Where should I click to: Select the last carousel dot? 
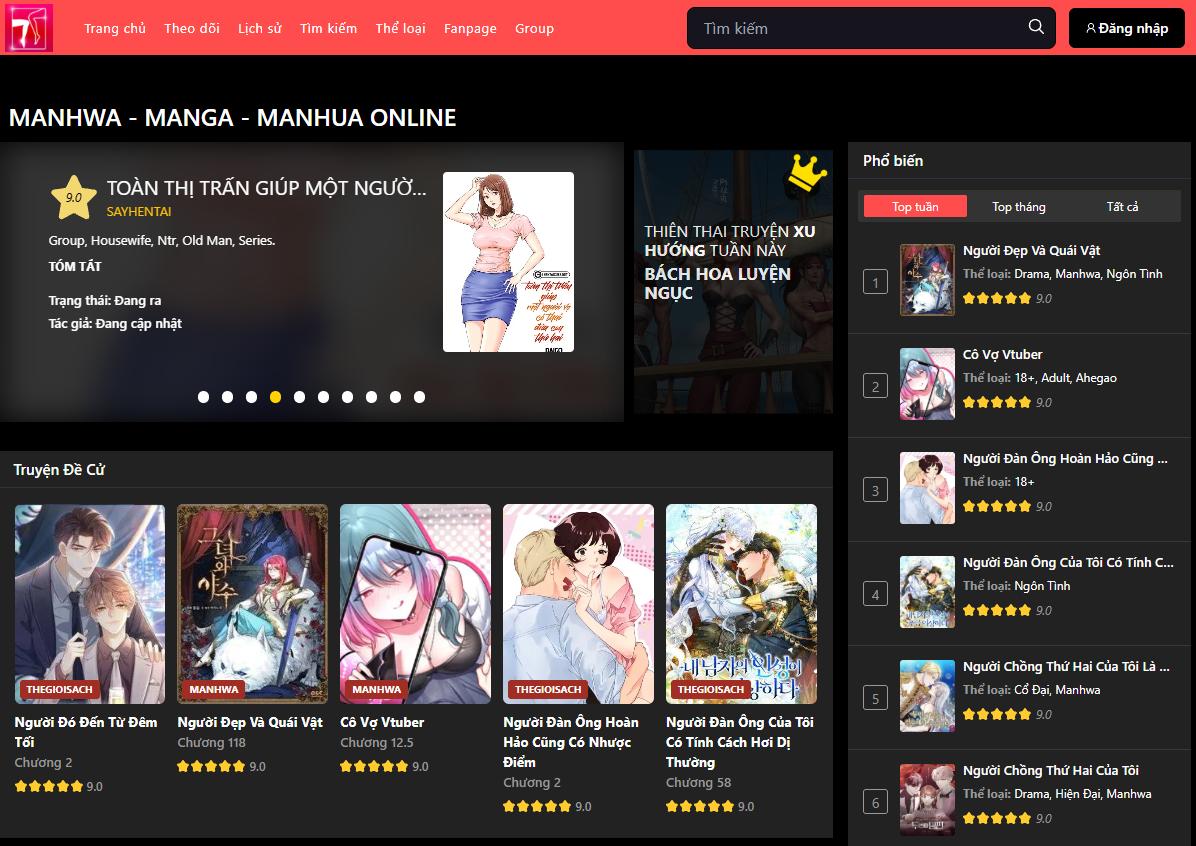pyautogui.click(x=419, y=397)
